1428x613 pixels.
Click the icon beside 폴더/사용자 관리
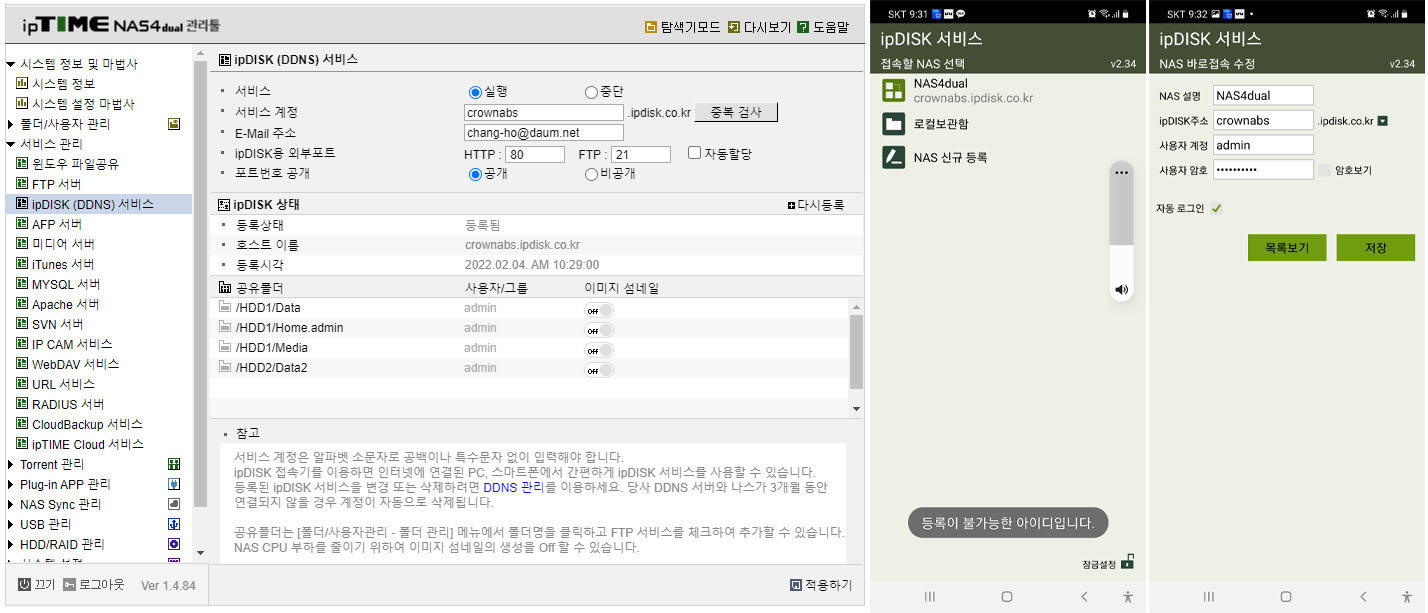174,124
